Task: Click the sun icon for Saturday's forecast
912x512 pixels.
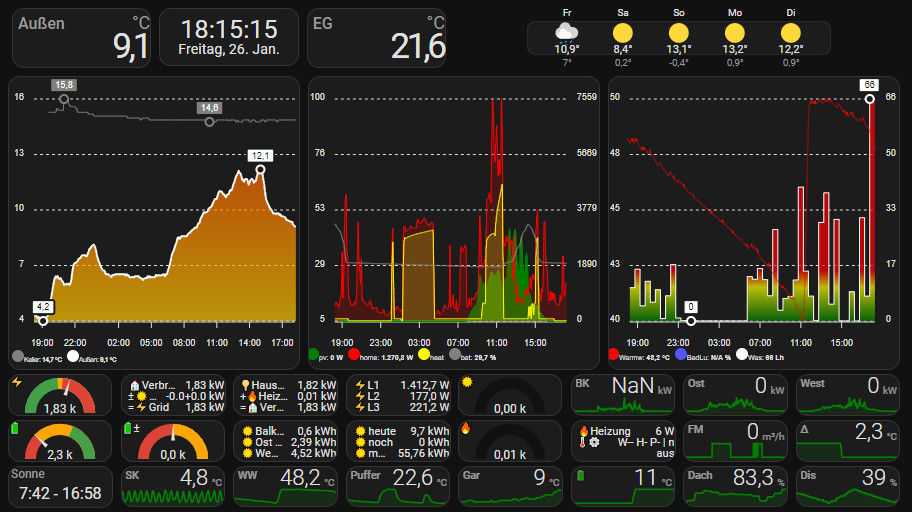Action: click(623, 32)
